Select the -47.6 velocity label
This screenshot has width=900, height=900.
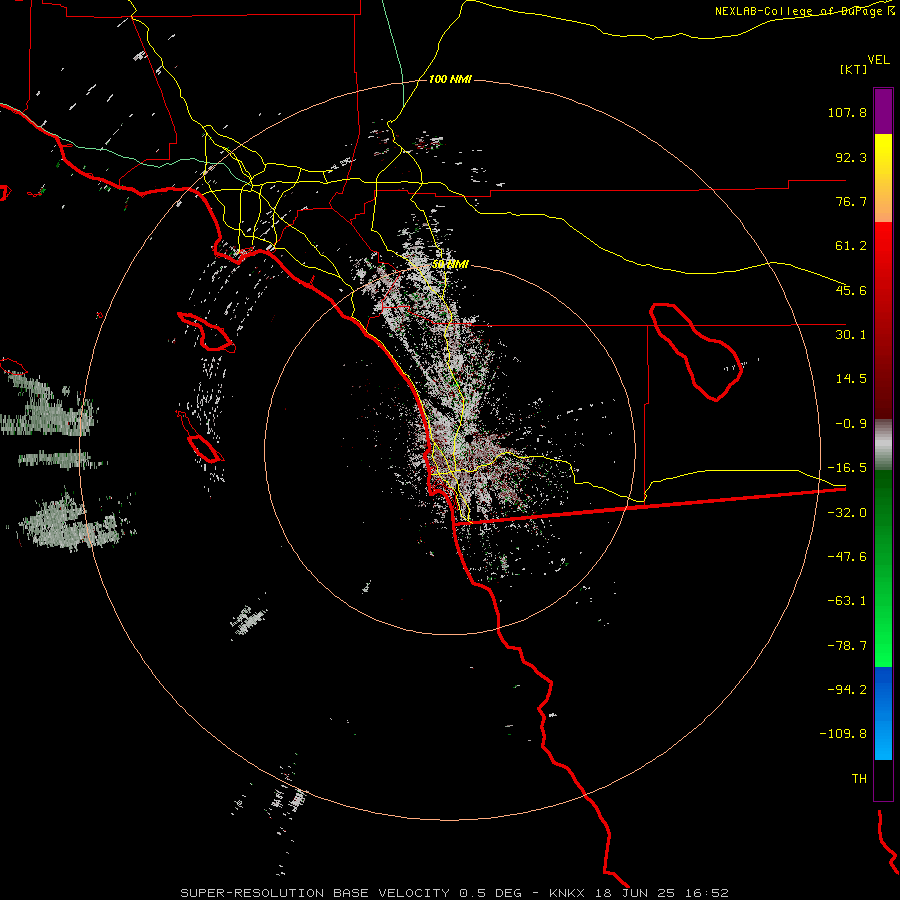(x=847, y=557)
